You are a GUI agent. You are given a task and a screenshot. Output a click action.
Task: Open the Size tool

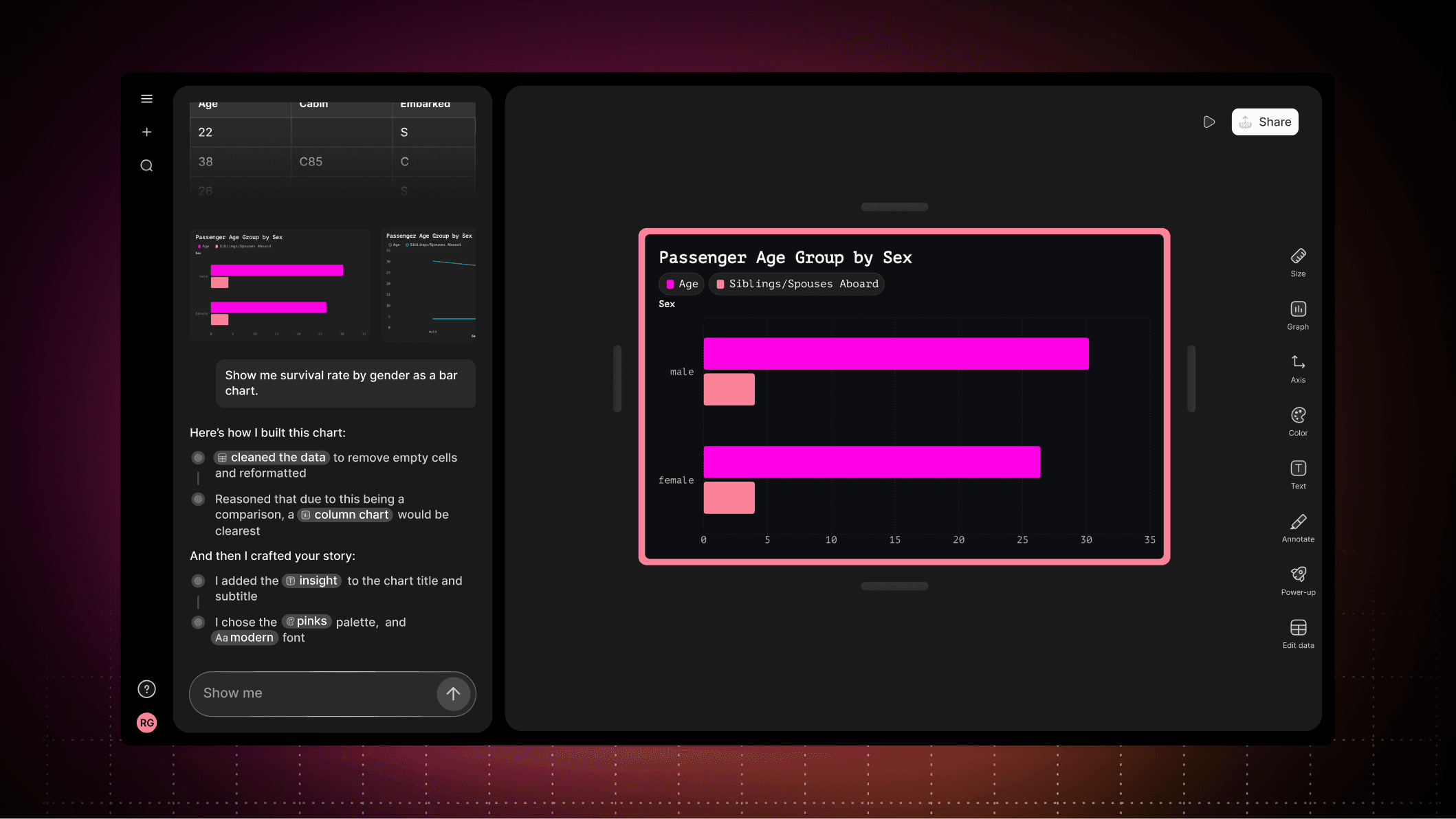(x=1298, y=262)
